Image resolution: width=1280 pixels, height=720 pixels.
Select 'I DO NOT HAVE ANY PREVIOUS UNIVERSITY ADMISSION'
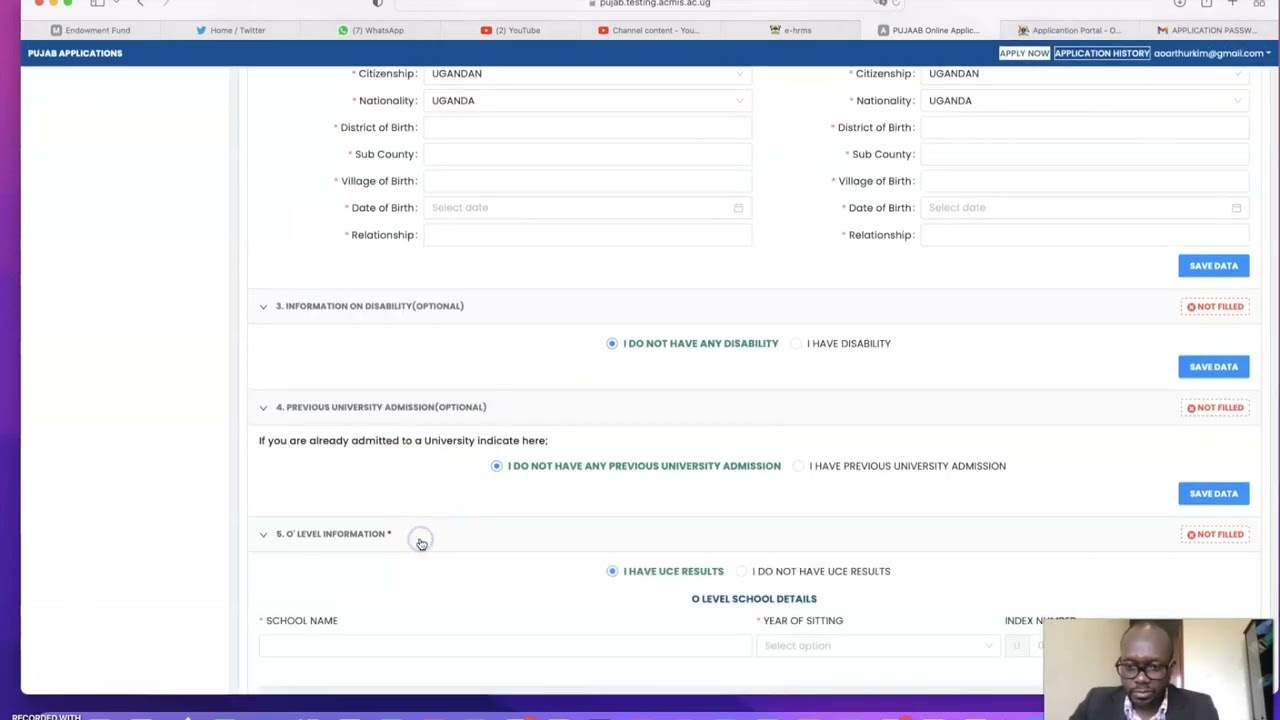[496, 466]
